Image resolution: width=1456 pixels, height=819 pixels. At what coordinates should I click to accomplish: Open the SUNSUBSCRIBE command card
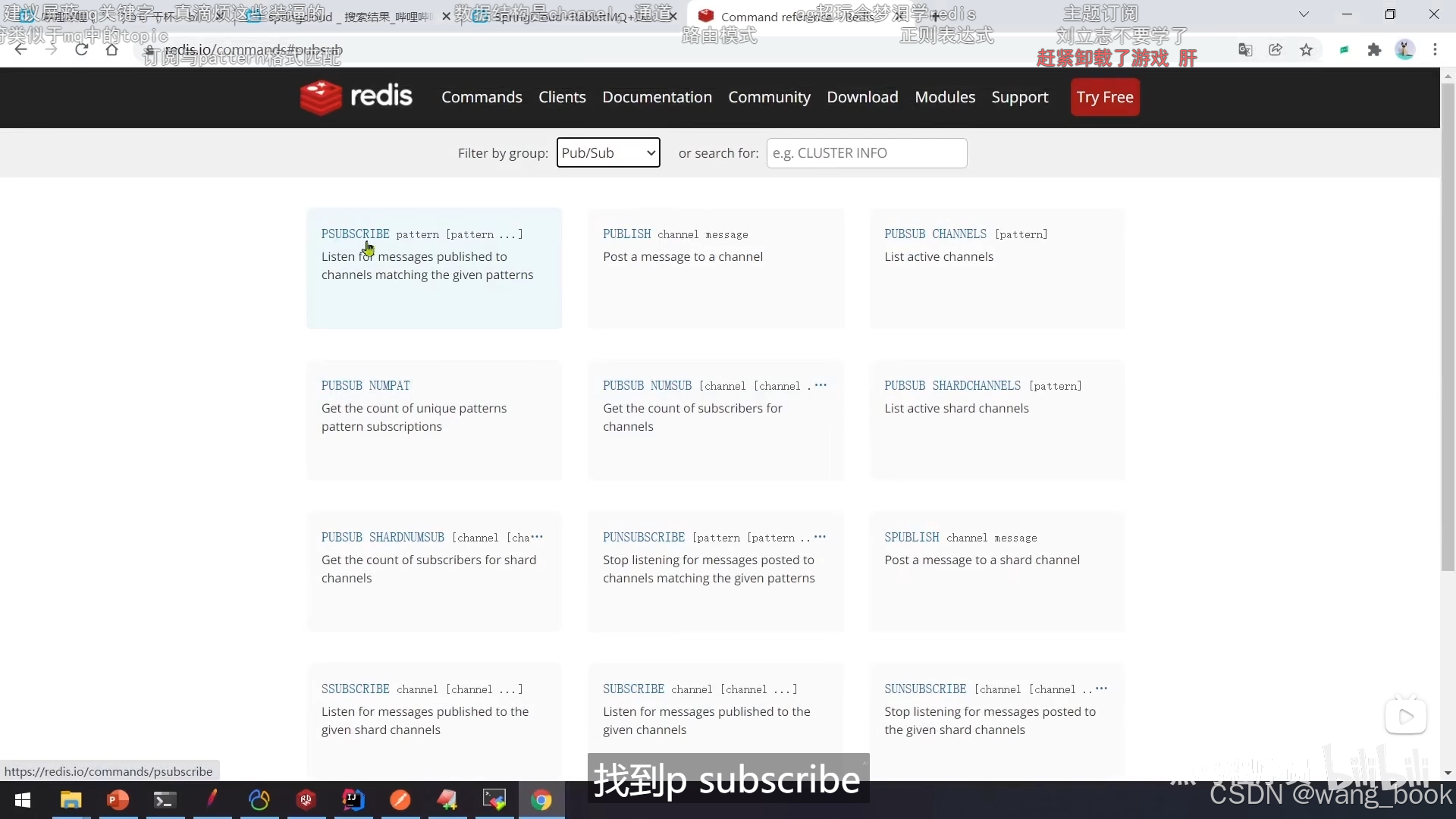997,720
